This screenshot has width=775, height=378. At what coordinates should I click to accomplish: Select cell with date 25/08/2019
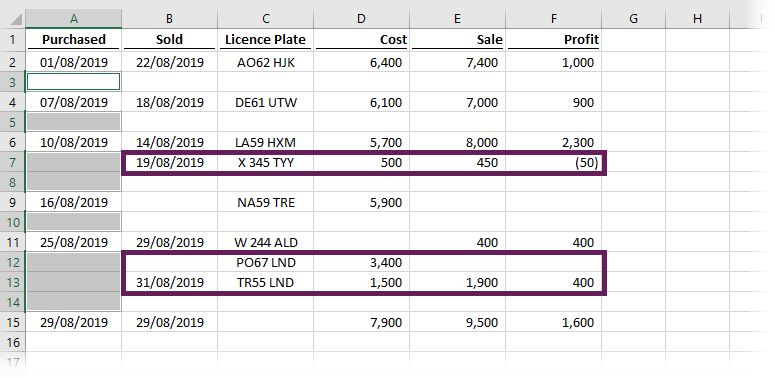coord(73,243)
